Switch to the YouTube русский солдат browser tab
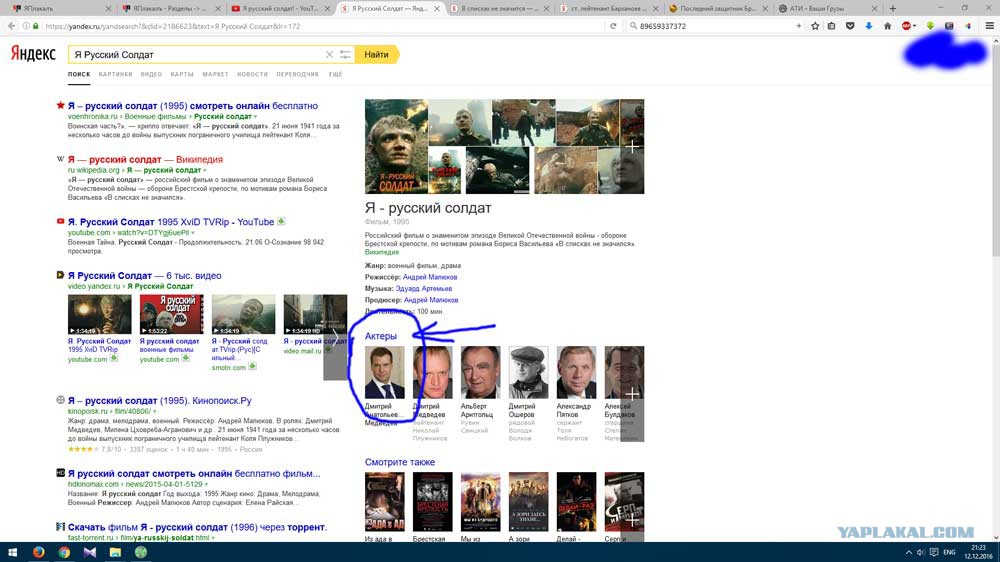The image size is (1000, 562). coord(279,8)
